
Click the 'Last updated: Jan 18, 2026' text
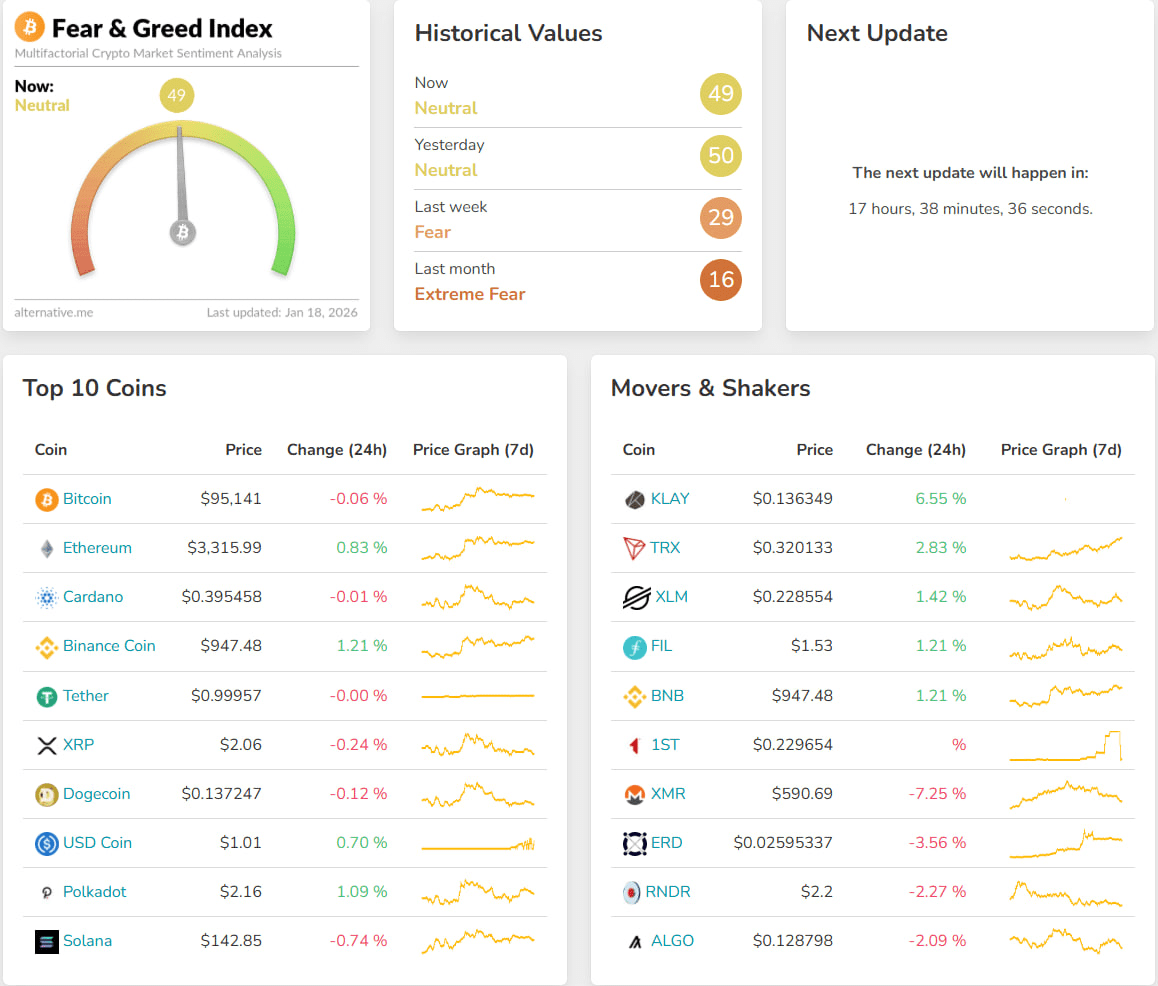click(282, 312)
